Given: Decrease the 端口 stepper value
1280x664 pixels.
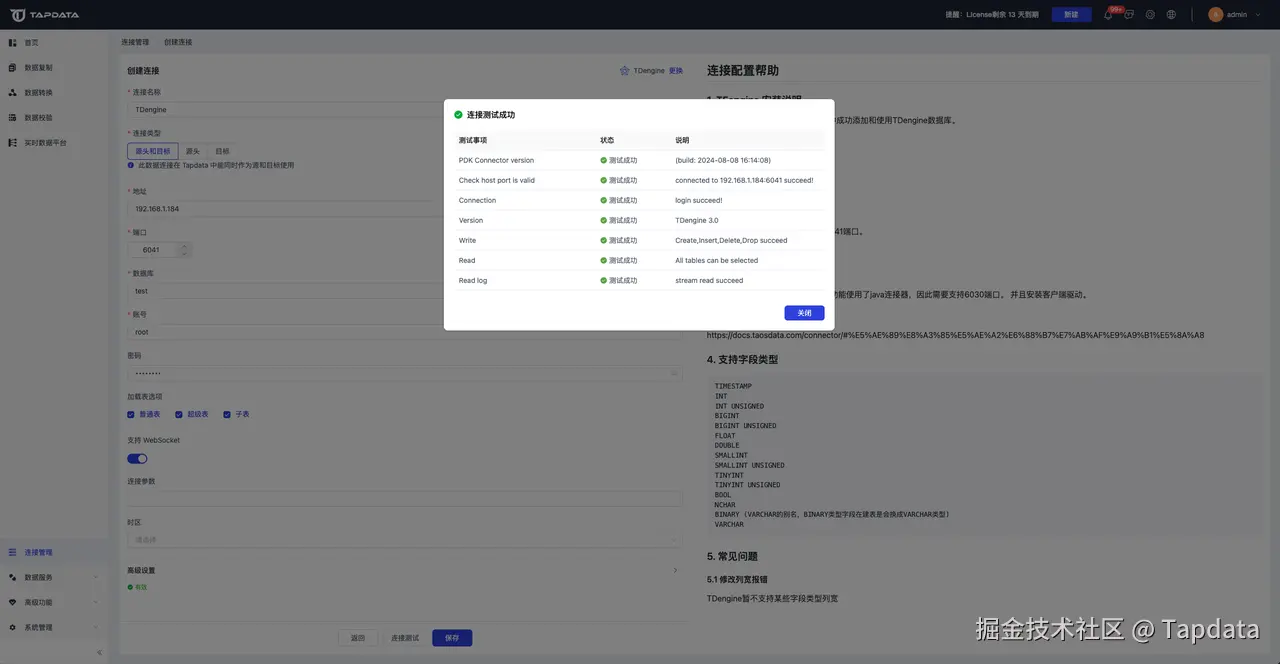Looking at the screenshot, I should 184,254.
